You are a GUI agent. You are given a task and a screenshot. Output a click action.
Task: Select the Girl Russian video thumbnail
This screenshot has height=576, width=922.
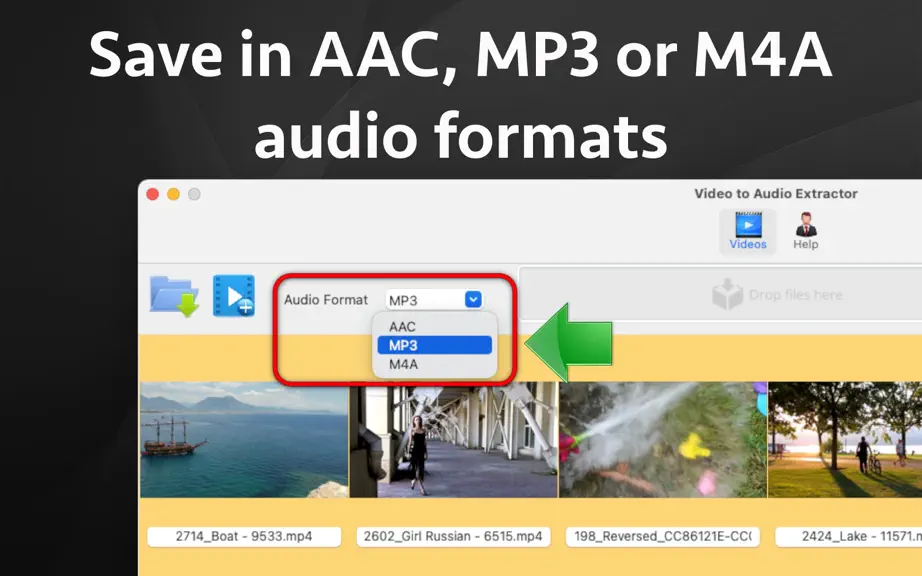pyautogui.click(x=453, y=440)
